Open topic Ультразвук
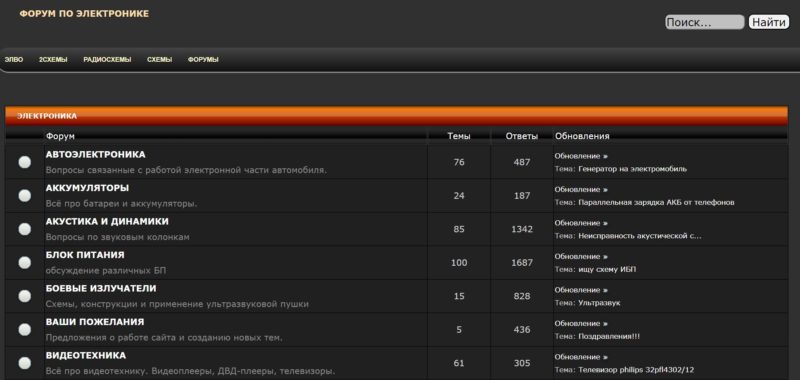 click(x=599, y=303)
